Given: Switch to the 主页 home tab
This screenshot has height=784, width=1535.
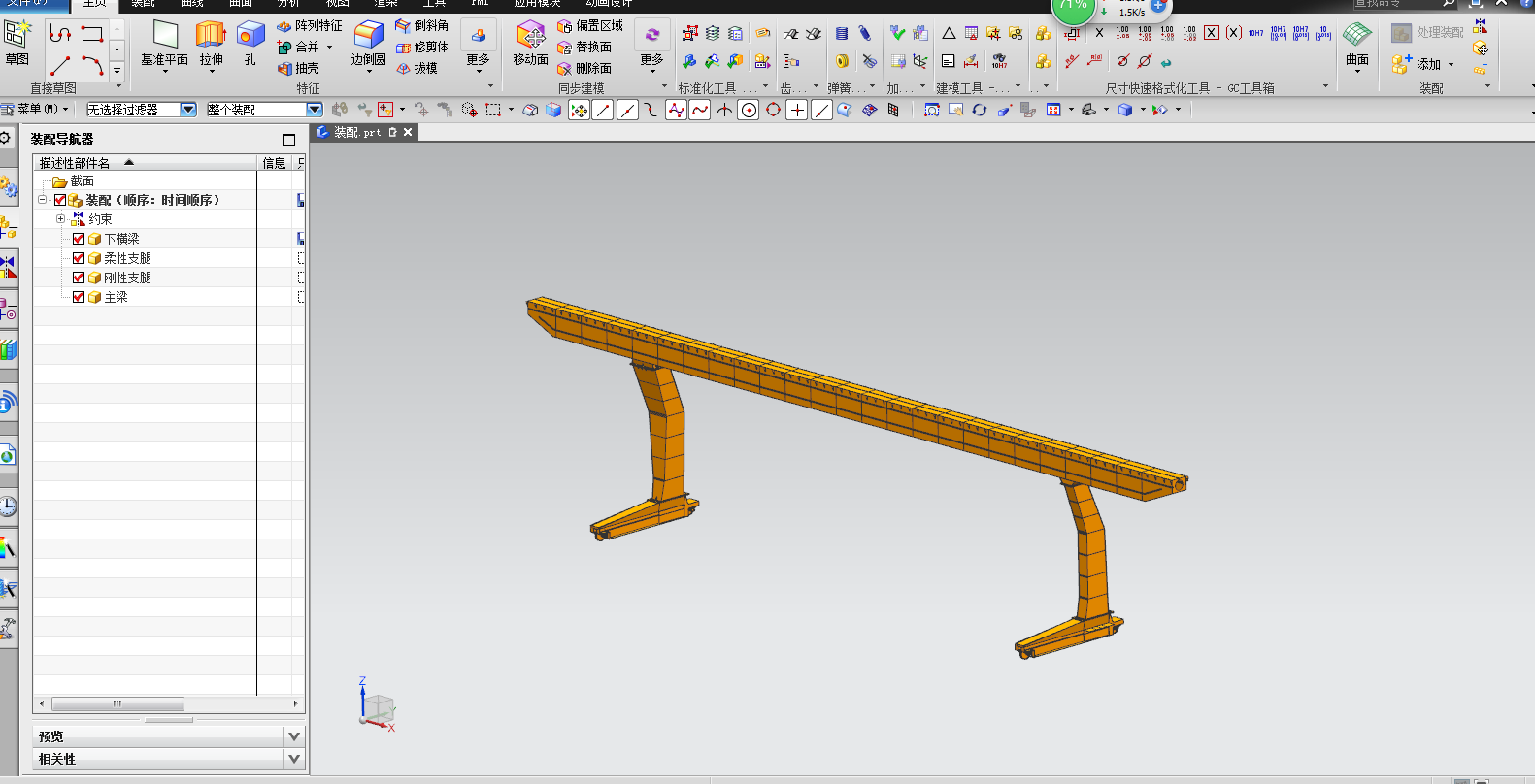Looking at the screenshot, I should click(94, 4).
